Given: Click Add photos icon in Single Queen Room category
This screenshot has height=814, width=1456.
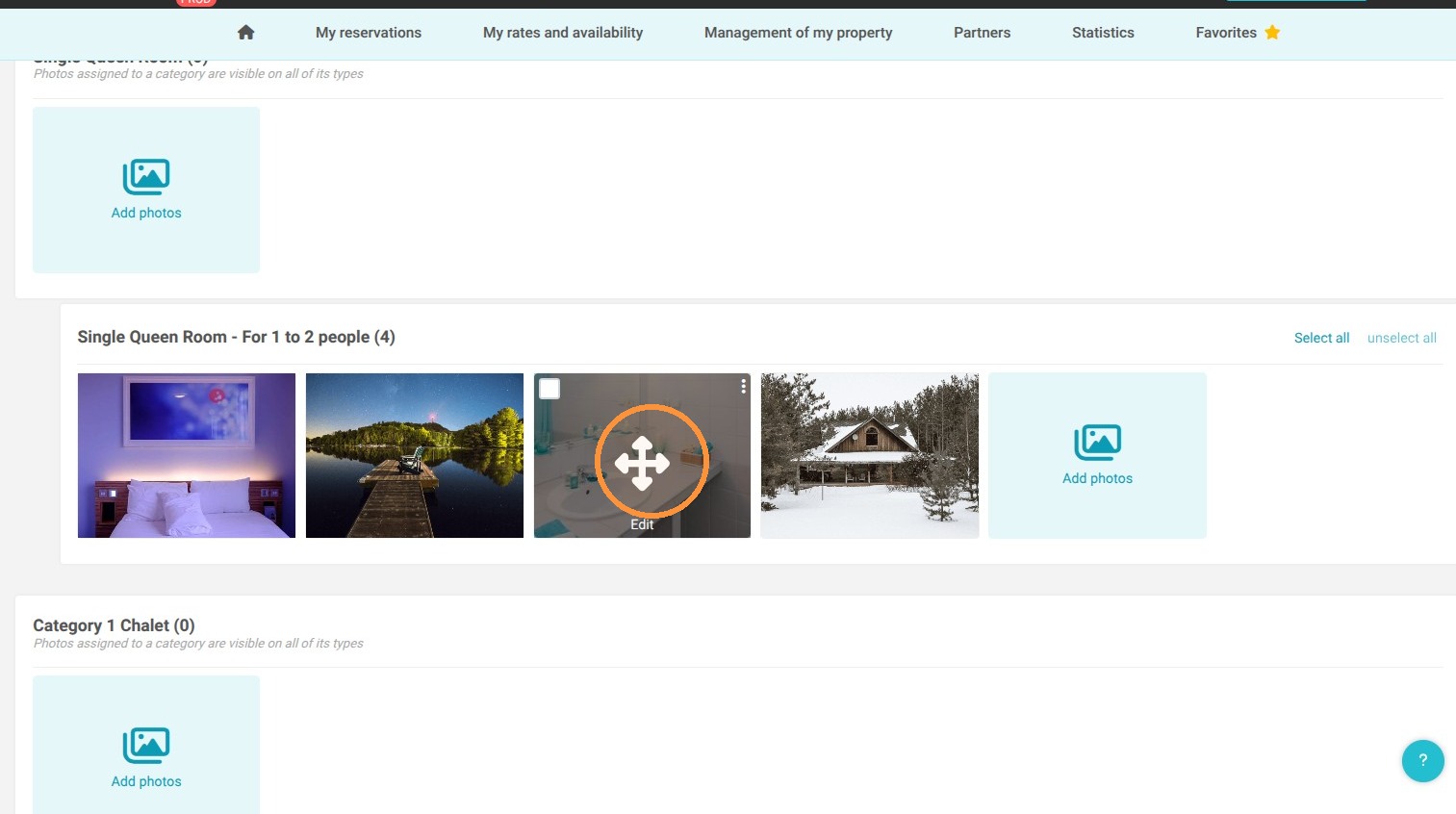Looking at the screenshot, I should coord(146,177).
